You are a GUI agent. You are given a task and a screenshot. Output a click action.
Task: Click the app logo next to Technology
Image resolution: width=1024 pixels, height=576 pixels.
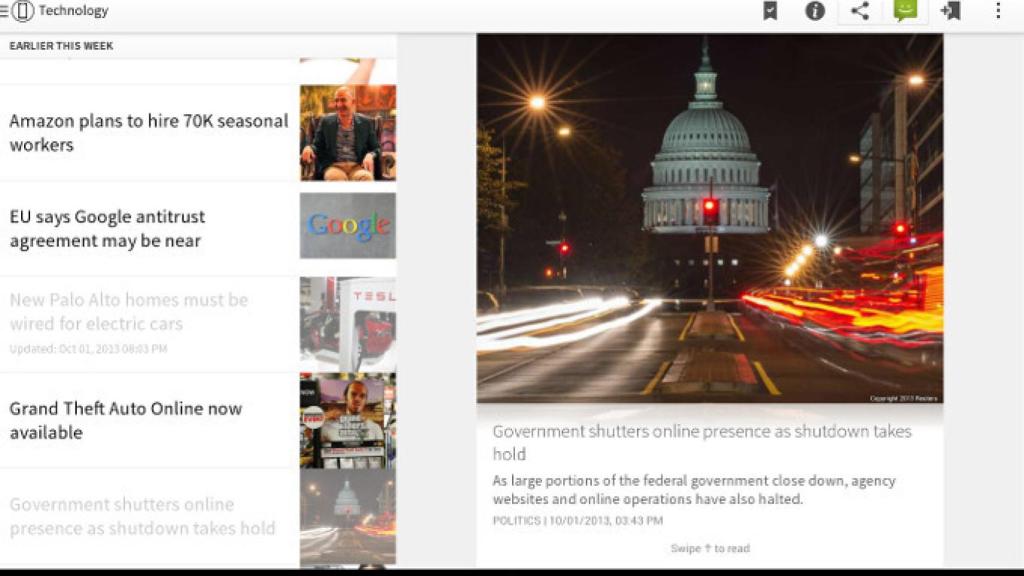[x=23, y=11]
